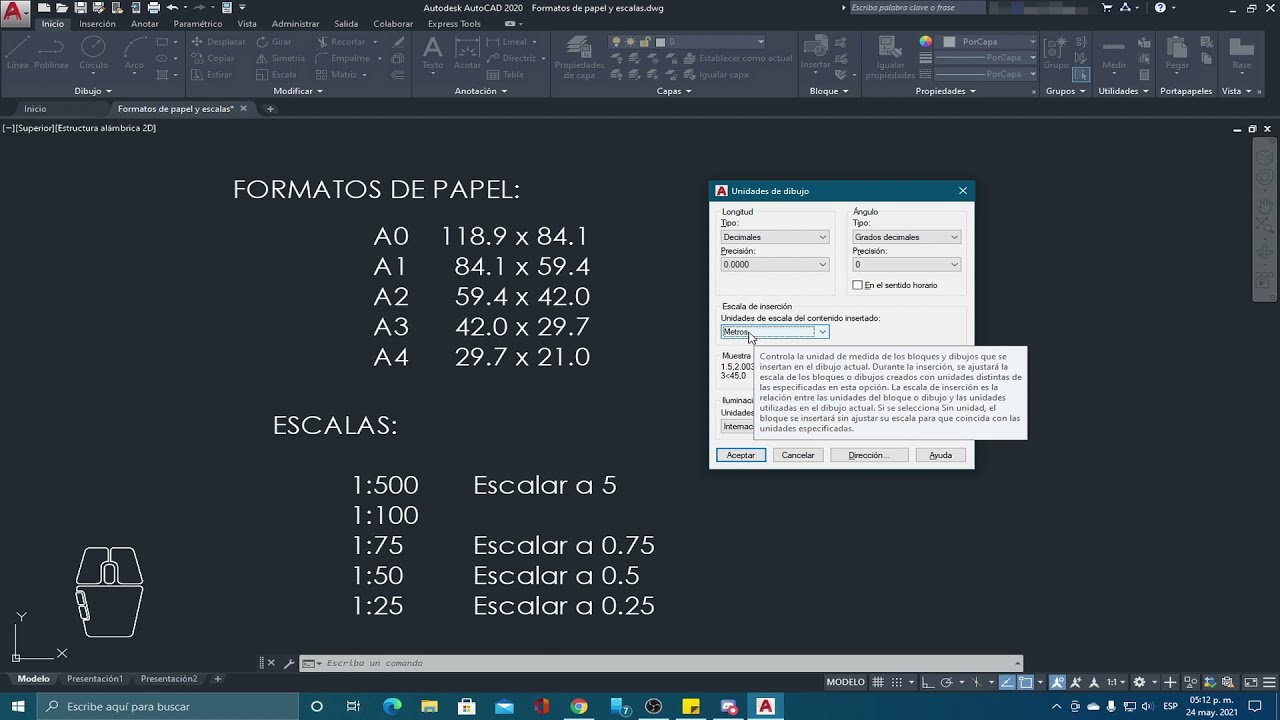Toggle ortho mode in status bar
The width and height of the screenshot is (1280, 720).
click(x=928, y=682)
